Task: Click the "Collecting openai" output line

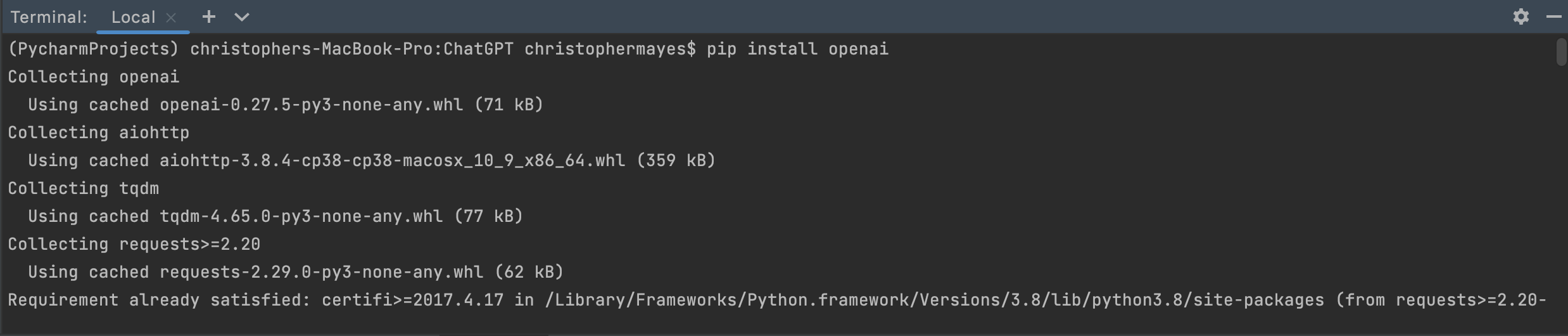Action: click(x=94, y=77)
